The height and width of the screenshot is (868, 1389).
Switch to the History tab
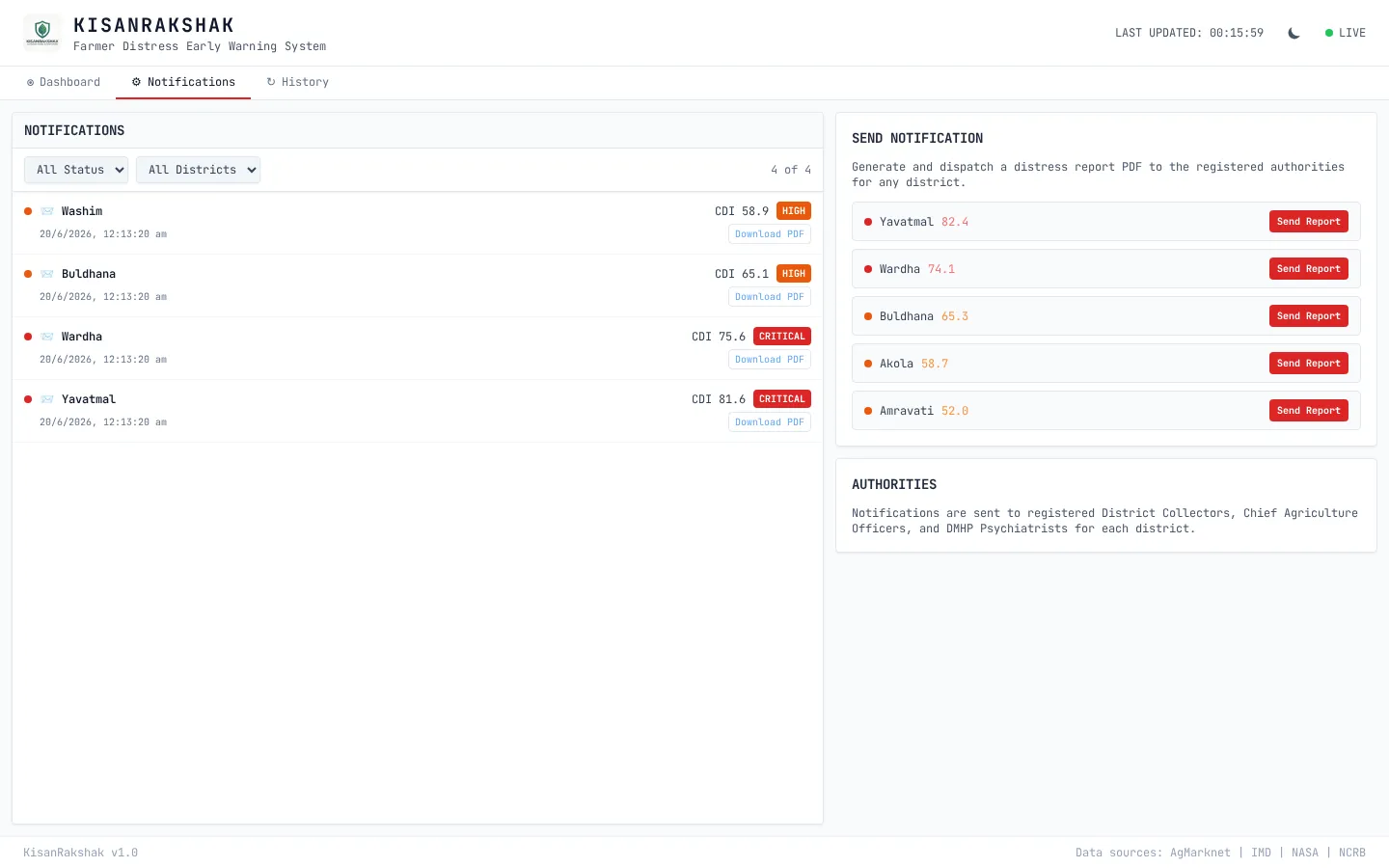point(298,82)
